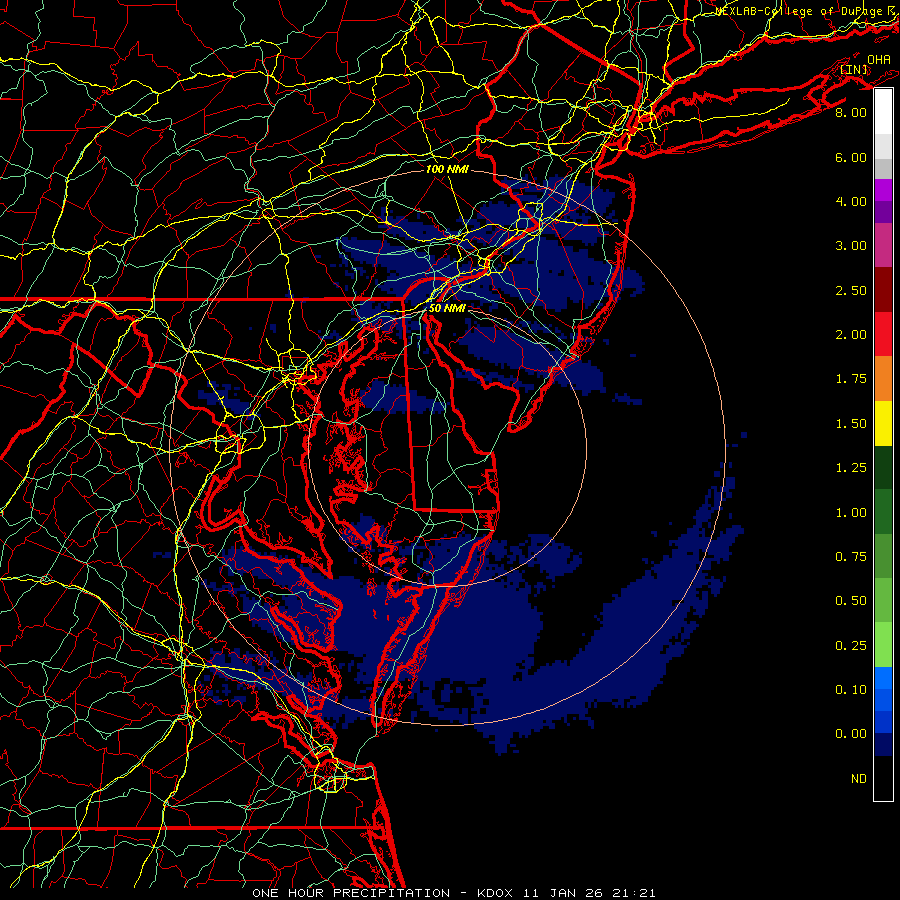Screen dimensions: 900x900
Task: Click the ONE HOUR PRECIPITATION title text
Action: pyautogui.click(x=351, y=893)
